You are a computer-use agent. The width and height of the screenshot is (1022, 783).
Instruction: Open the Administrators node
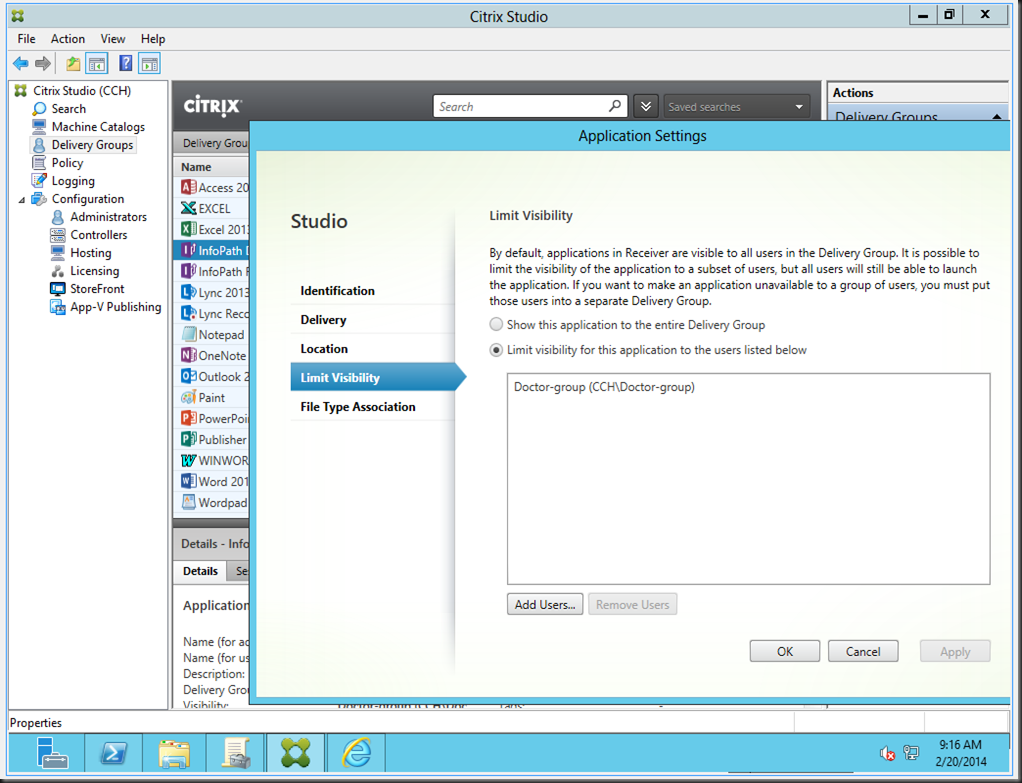pyautogui.click(x=108, y=217)
